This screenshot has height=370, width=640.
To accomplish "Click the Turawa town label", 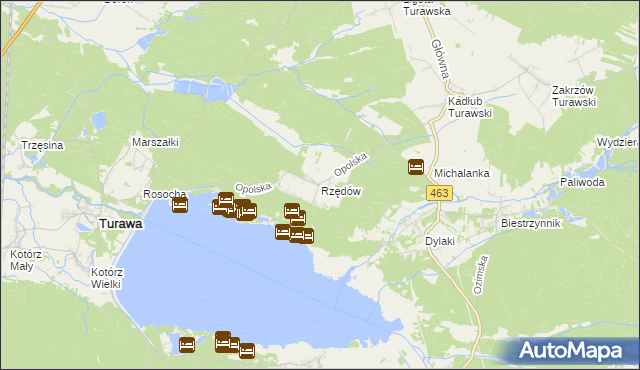I will pos(121,224).
